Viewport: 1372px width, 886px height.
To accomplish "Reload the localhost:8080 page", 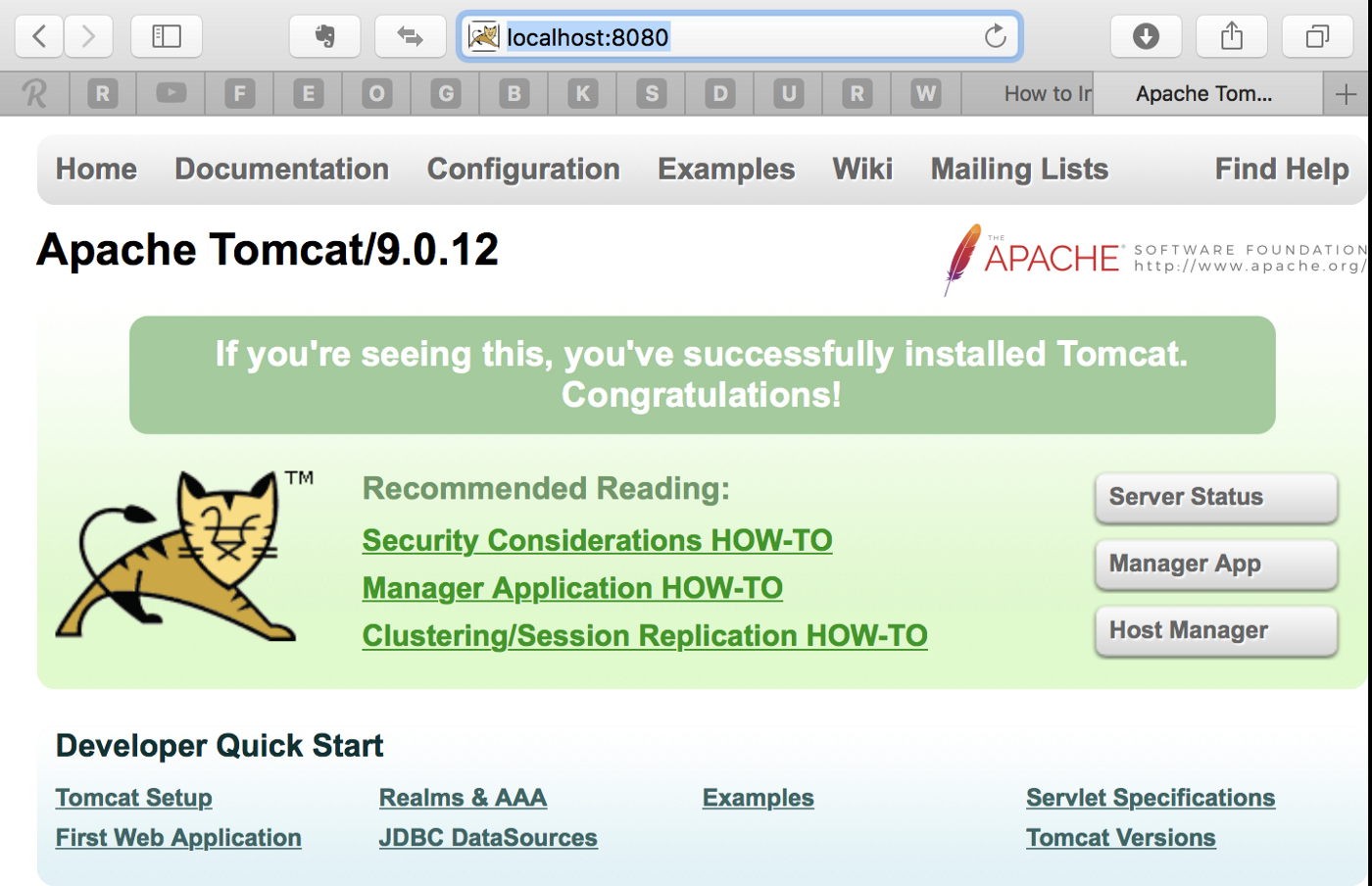I will (x=996, y=37).
